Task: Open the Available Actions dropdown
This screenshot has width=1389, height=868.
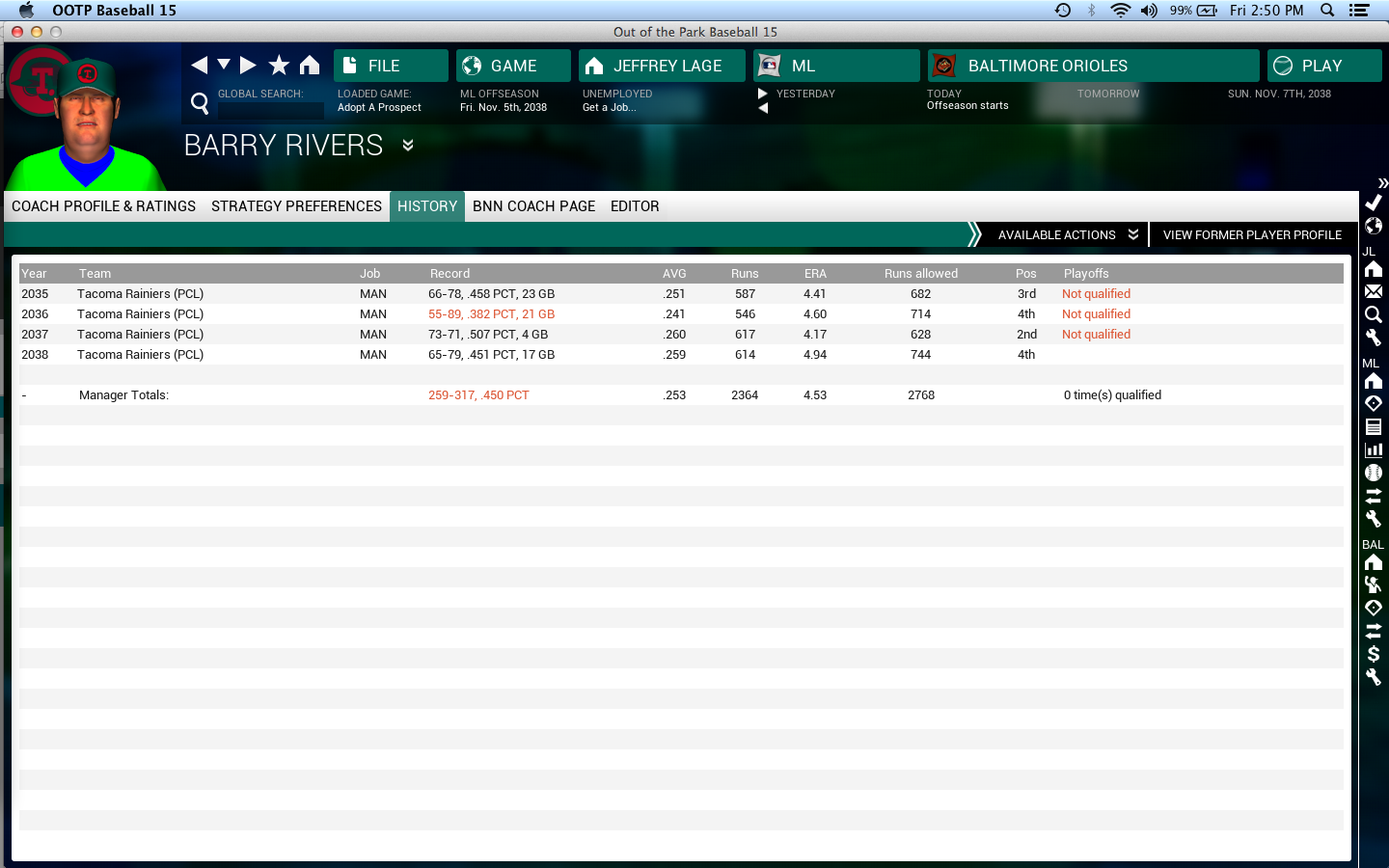Action: [1067, 234]
